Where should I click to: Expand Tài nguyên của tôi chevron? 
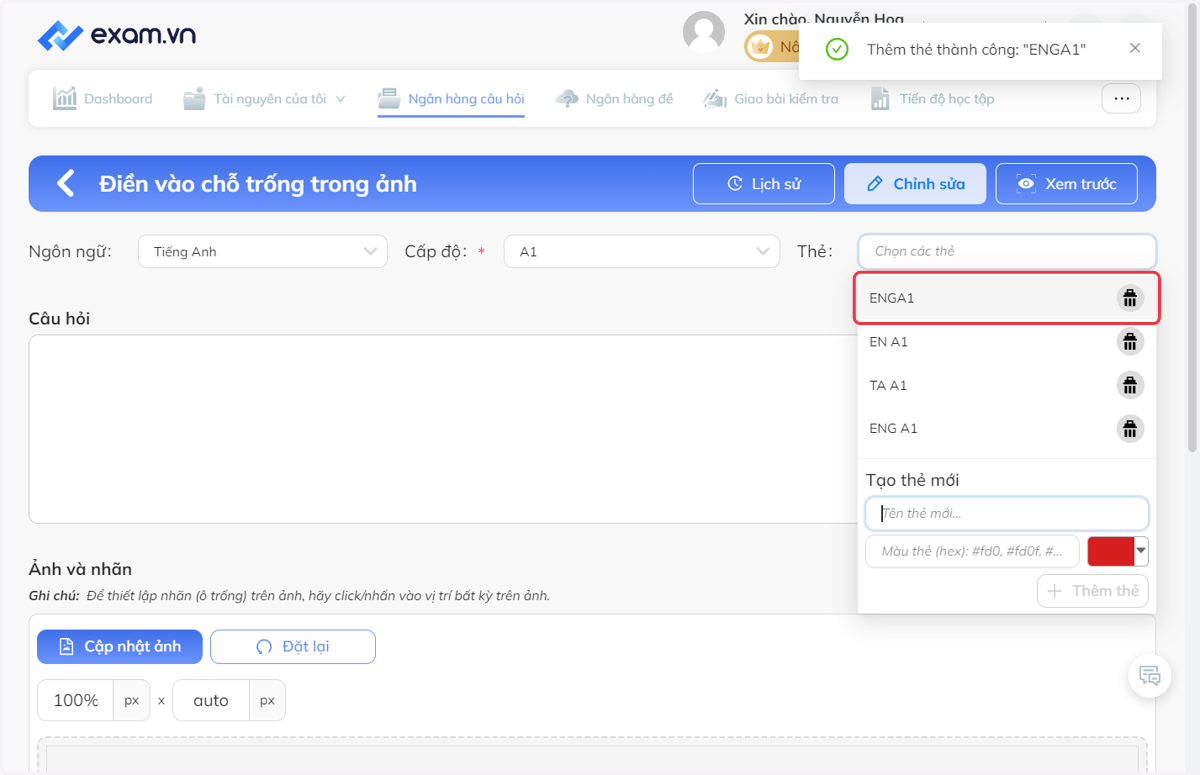(x=340, y=99)
